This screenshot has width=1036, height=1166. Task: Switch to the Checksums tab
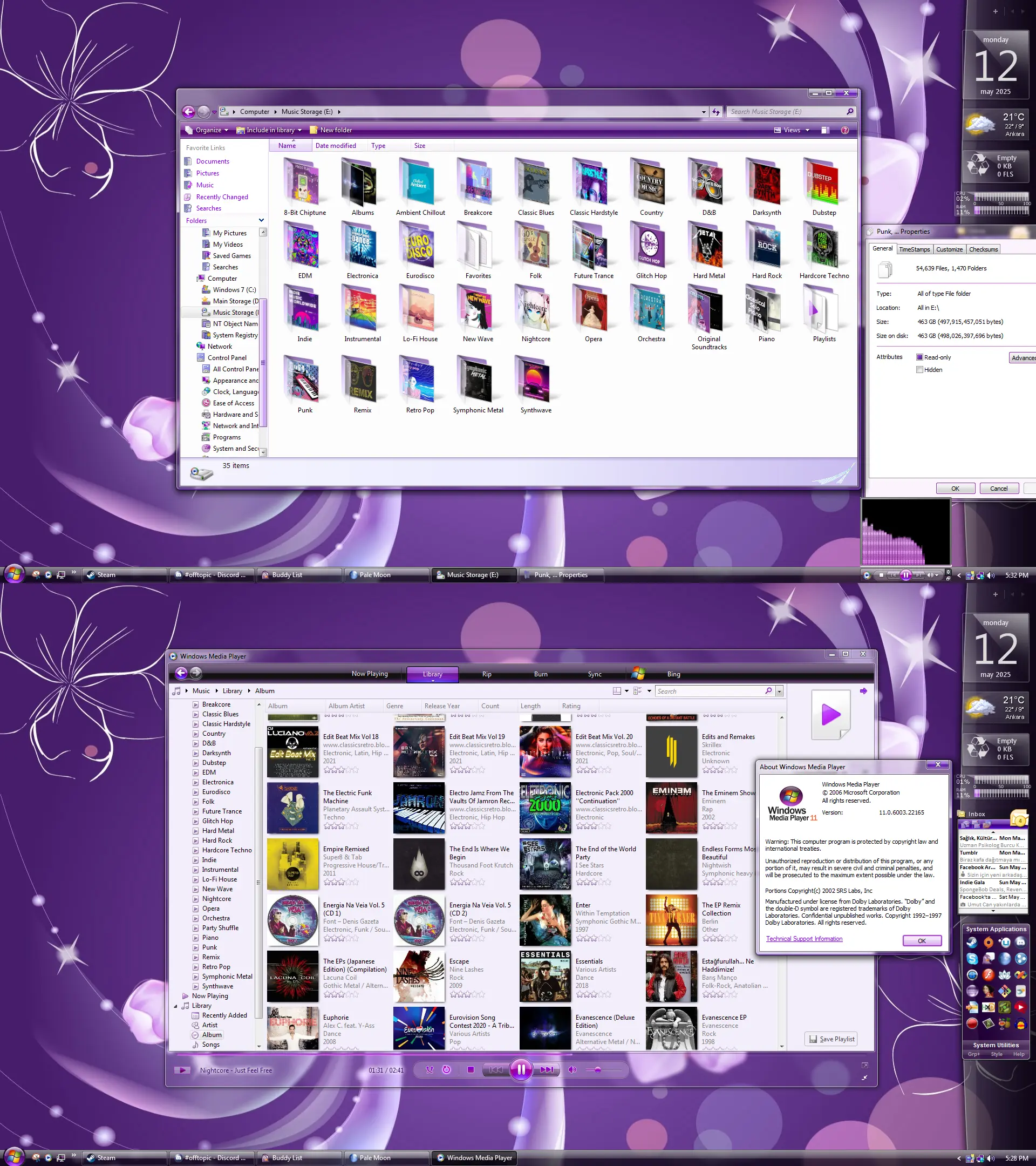coord(983,249)
